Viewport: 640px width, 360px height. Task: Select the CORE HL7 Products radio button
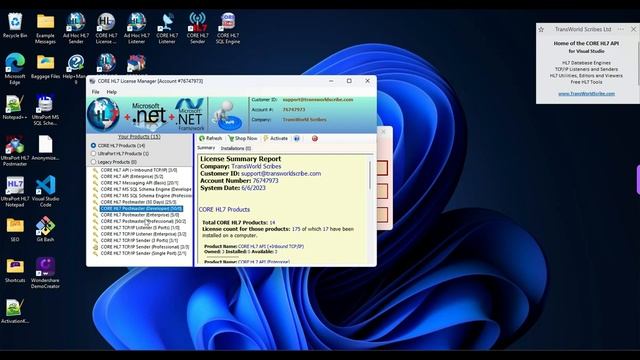pyautogui.click(x=93, y=145)
